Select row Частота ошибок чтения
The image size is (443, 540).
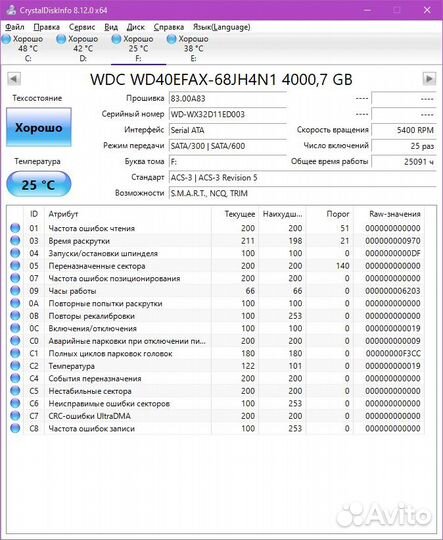pyautogui.click(x=216, y=228)
